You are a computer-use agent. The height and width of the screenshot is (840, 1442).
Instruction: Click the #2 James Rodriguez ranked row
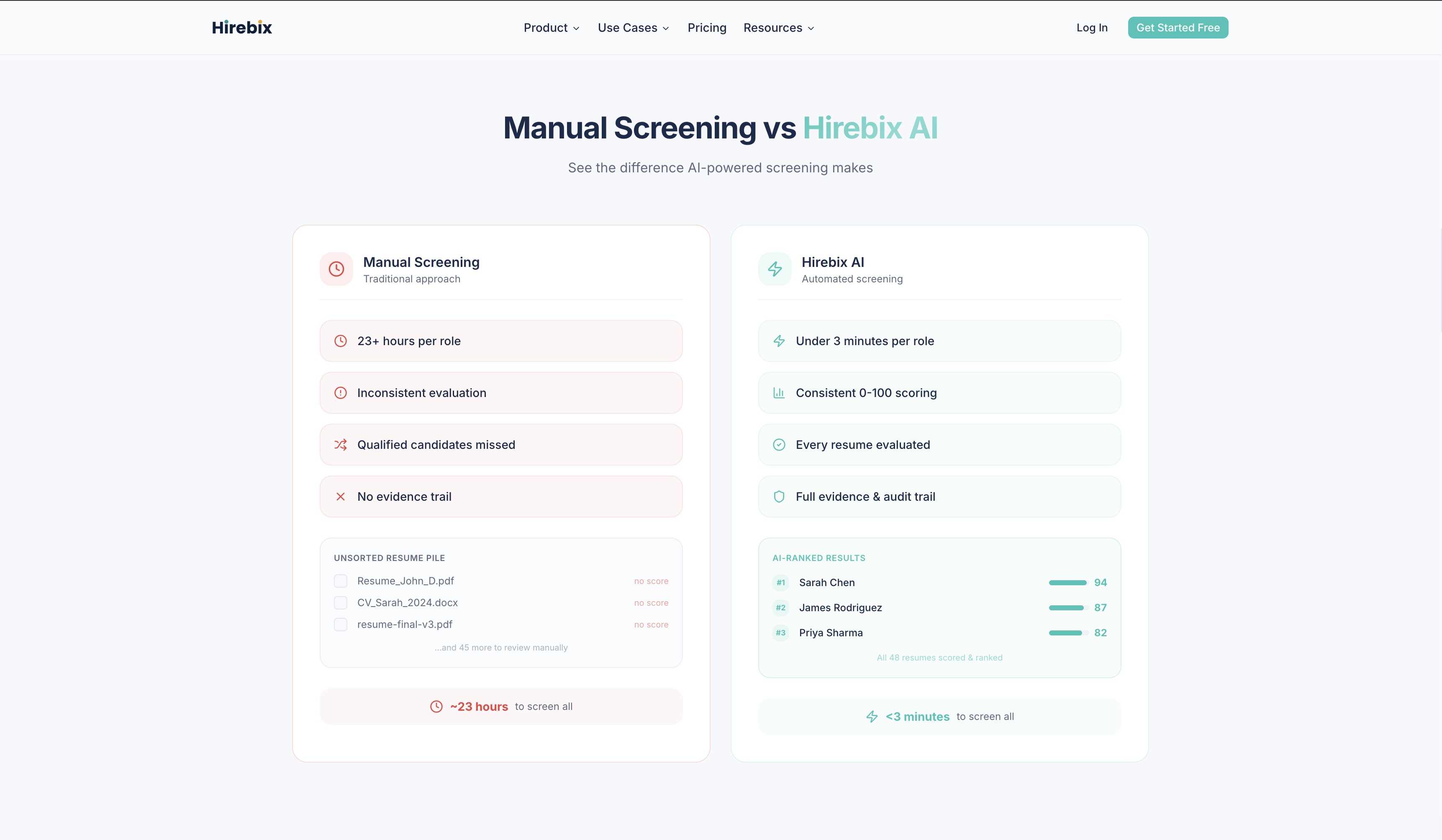click(840, 608)
